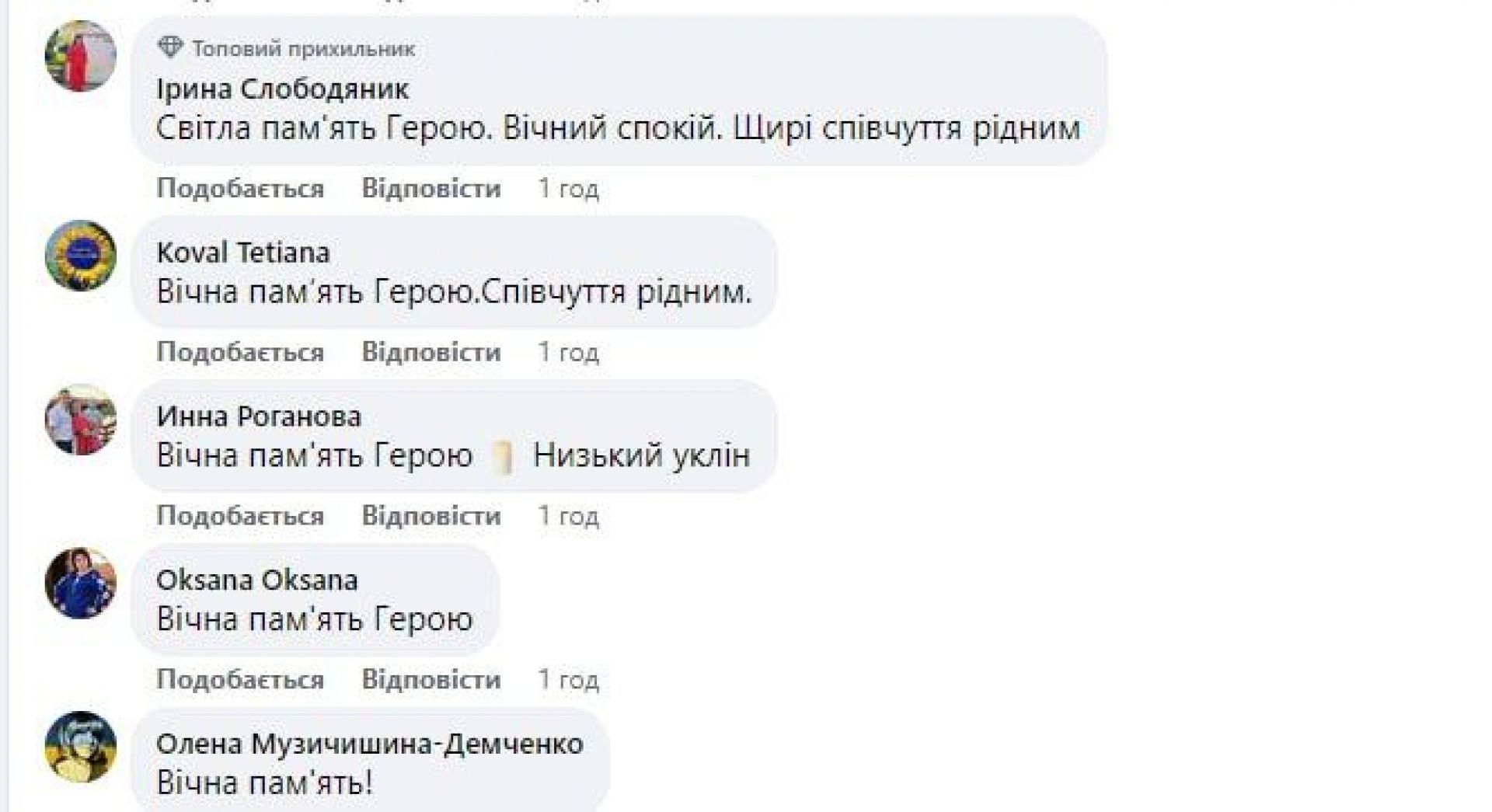The image size is (1492, 812).
Task: Open the Oksana Oksana profile link
Action: point(257,580)
